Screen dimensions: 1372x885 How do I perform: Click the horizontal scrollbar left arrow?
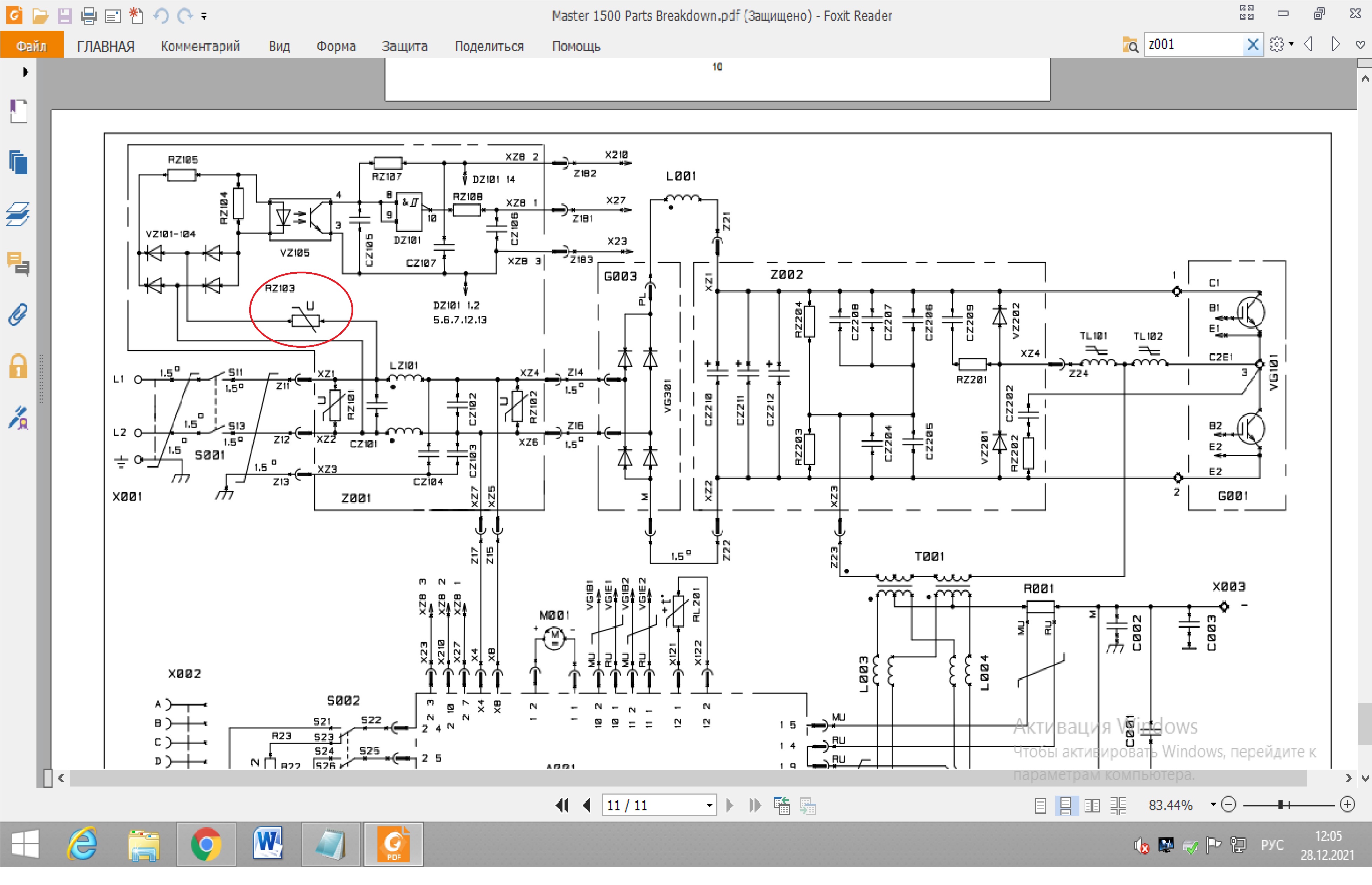pyautogui.click(x=60, y=778)
